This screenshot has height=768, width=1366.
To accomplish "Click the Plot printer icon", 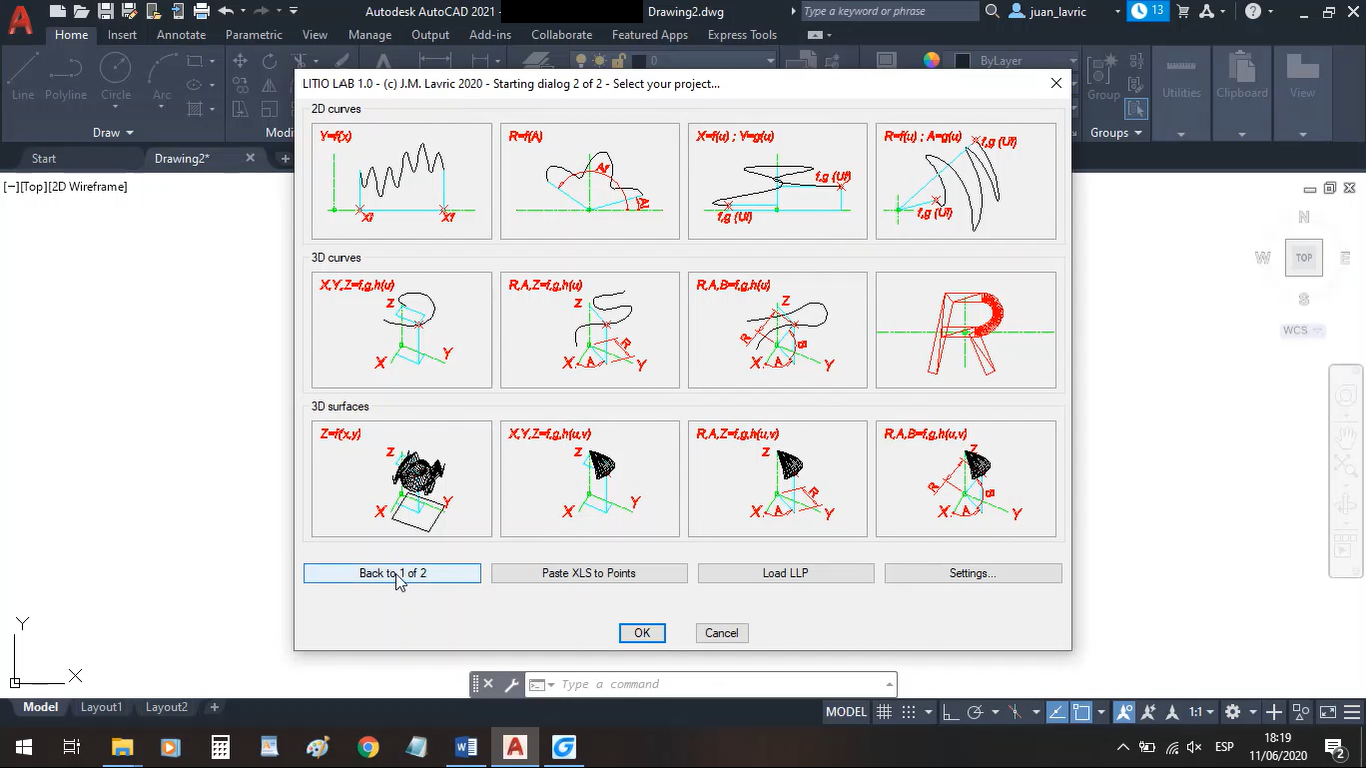I will click(201, 11).
